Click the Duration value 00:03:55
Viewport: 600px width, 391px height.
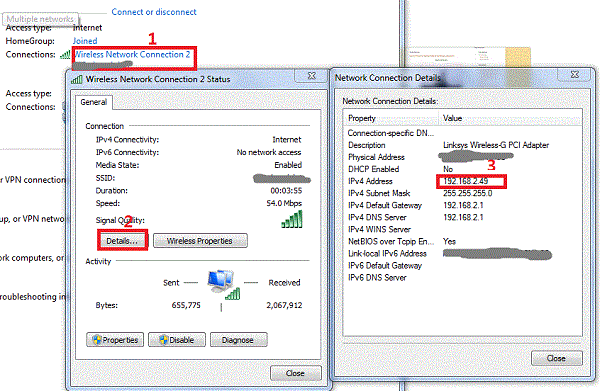click(x=286, y=191)
